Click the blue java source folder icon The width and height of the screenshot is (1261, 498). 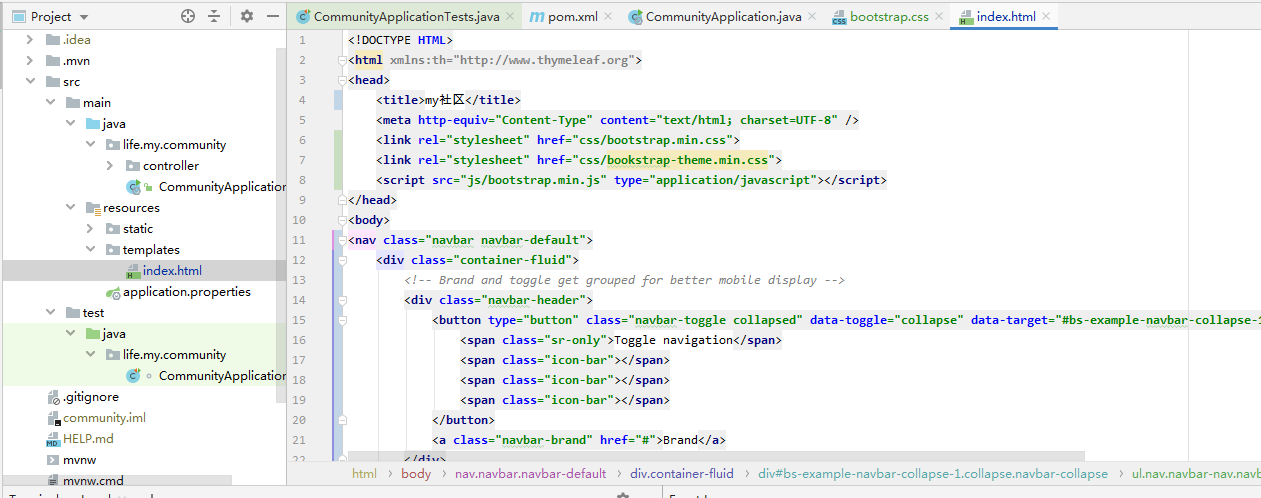click(93, 124)
